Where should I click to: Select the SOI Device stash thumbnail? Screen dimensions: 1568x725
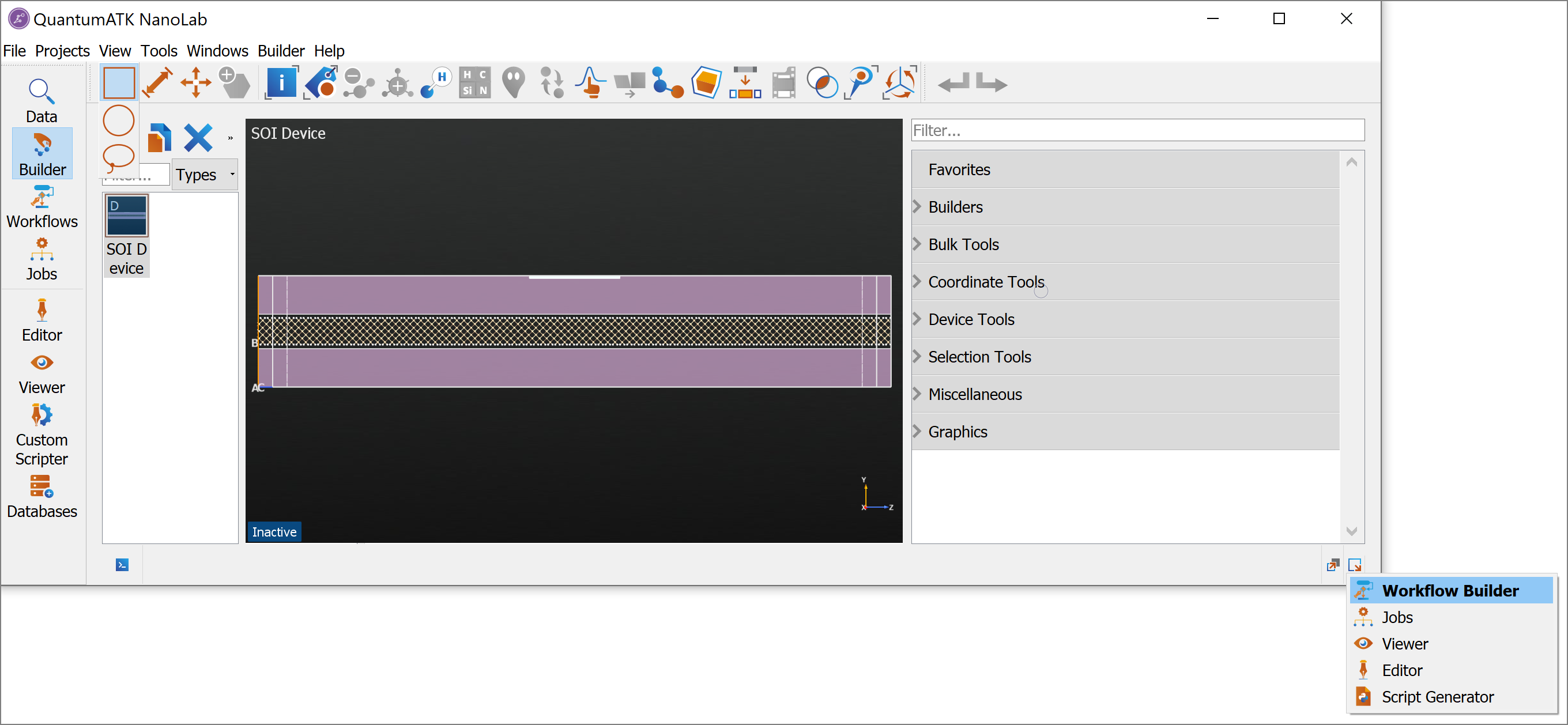pos(127,235)
